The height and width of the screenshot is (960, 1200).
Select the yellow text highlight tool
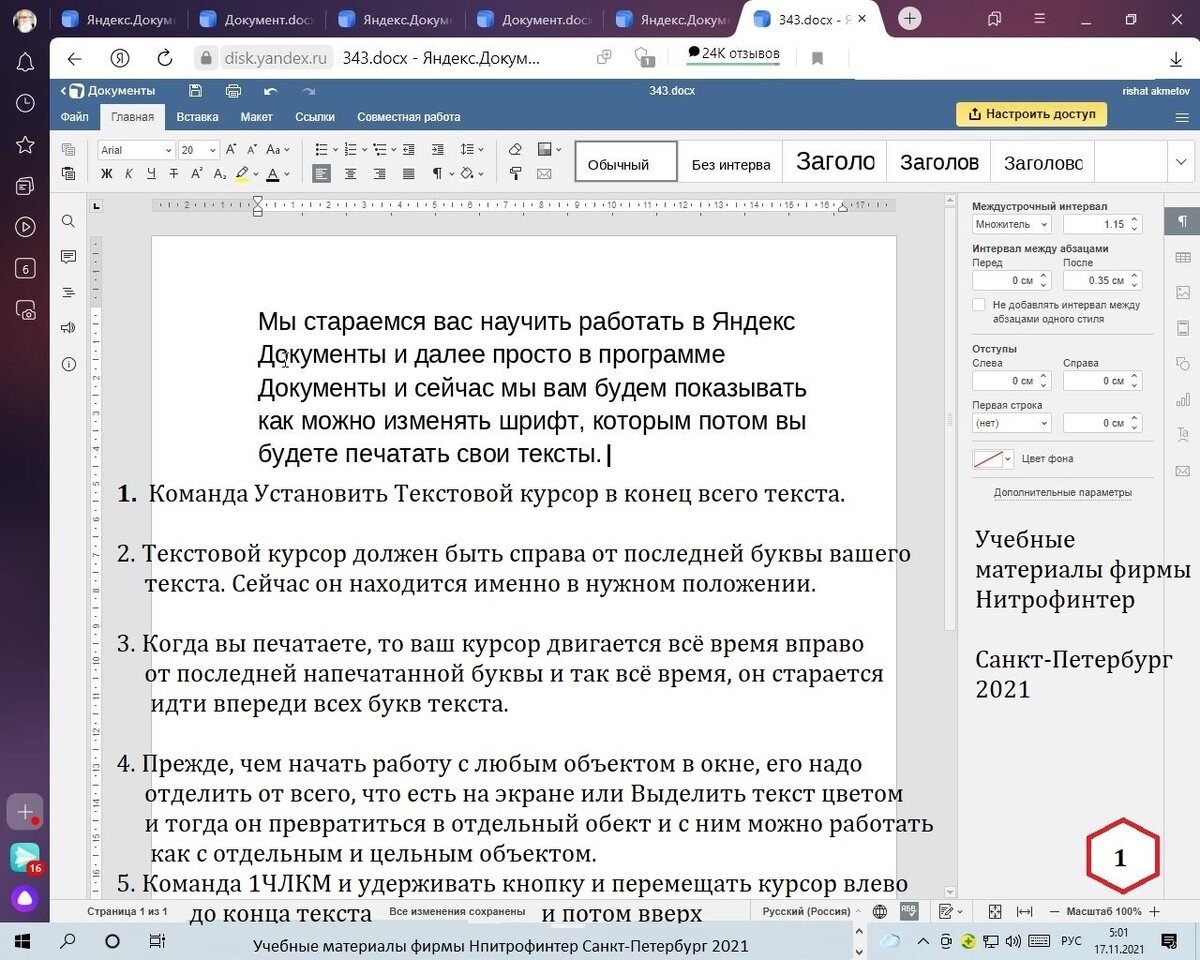pos(241,174)
